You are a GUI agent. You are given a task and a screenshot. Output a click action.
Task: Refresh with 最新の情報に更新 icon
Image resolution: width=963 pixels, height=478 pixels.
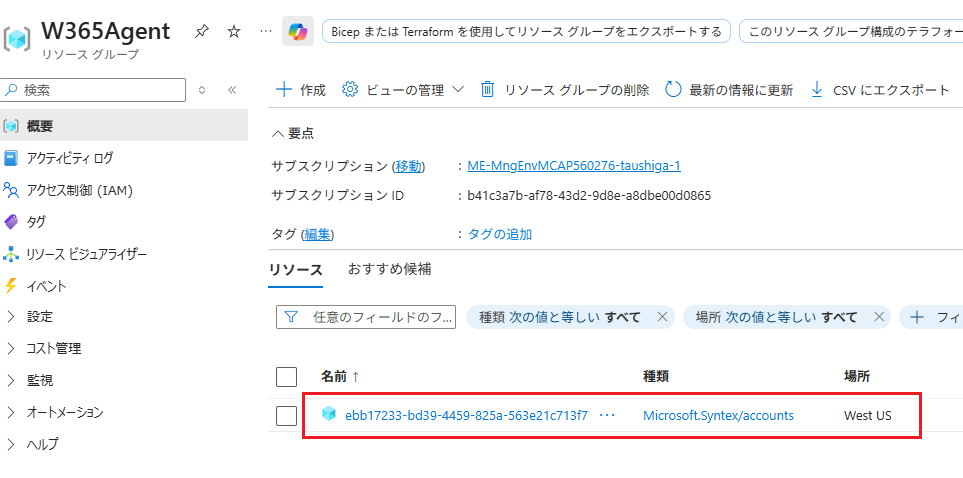click(x=674, y=90)
